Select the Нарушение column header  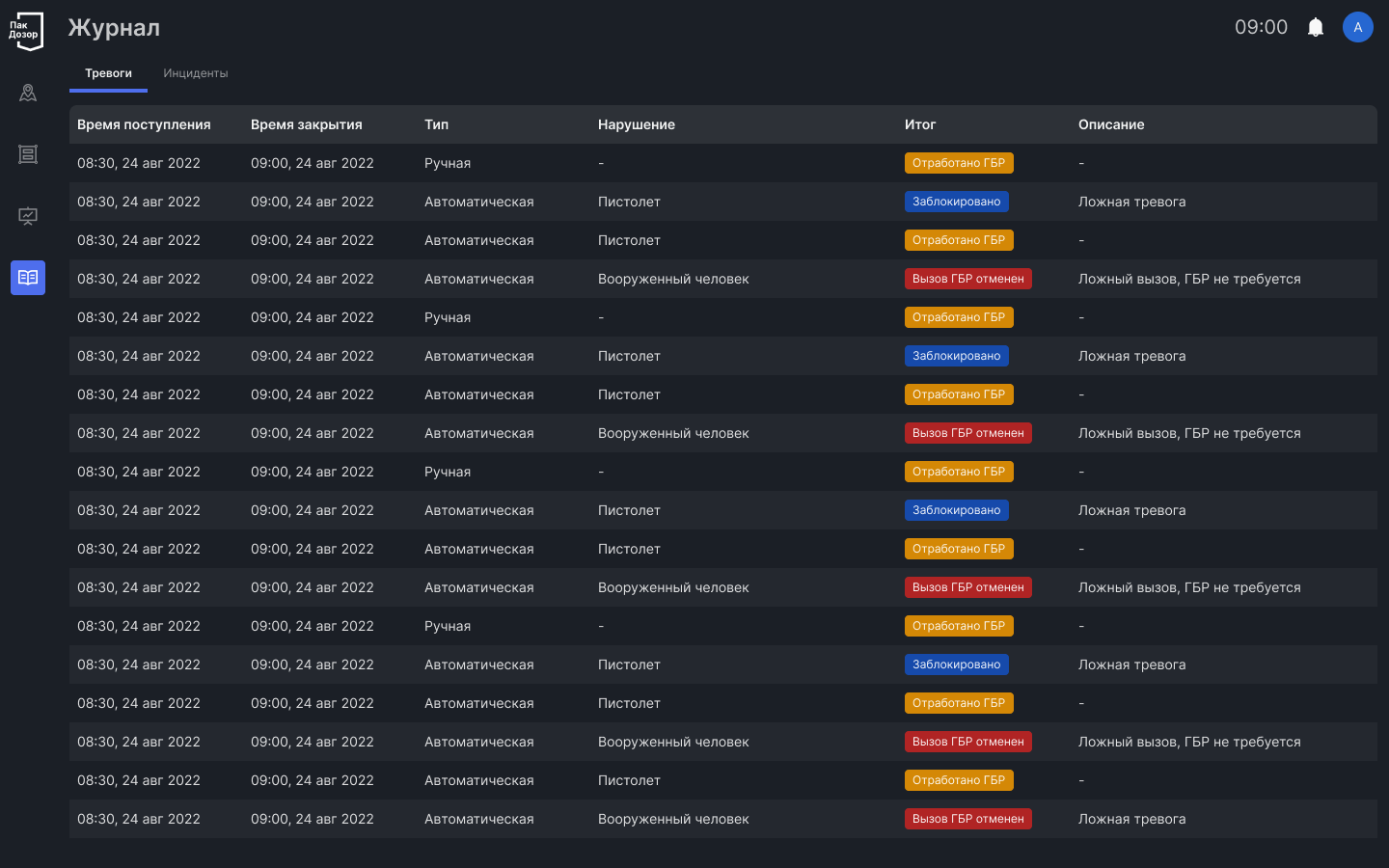(x=637, y=124)
